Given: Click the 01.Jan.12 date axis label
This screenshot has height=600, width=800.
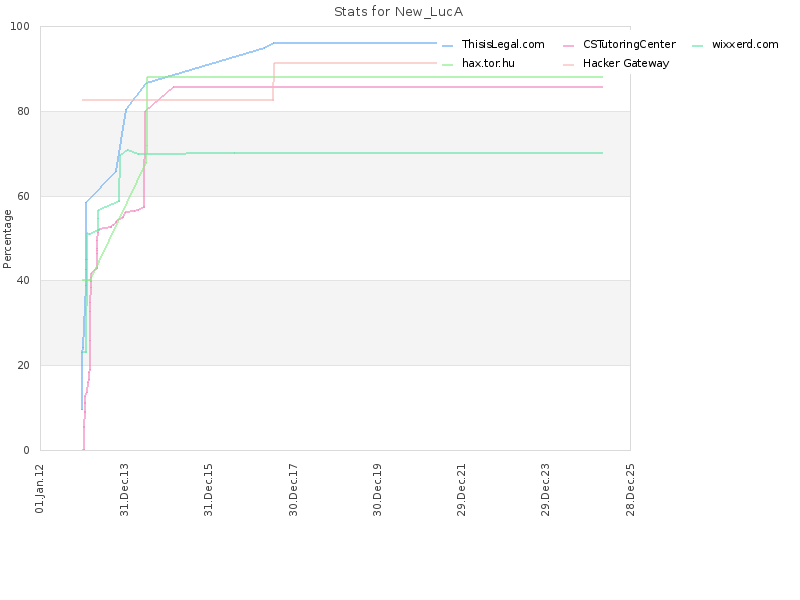Looking at the screenshot, I should click(x=40, y=488).
